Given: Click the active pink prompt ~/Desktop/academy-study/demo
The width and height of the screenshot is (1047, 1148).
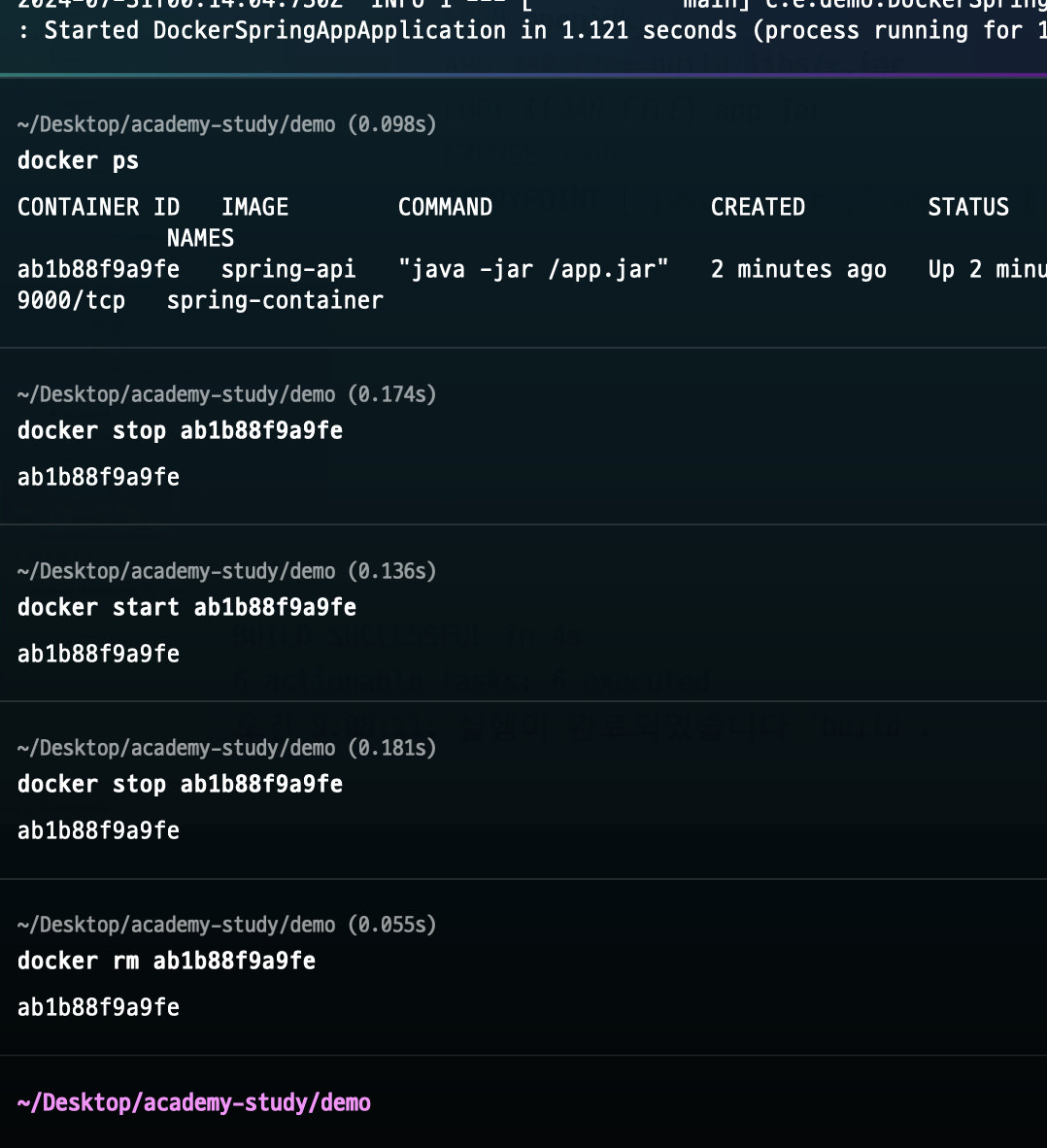Looking at the screenshot, I should click(194, 1102).
